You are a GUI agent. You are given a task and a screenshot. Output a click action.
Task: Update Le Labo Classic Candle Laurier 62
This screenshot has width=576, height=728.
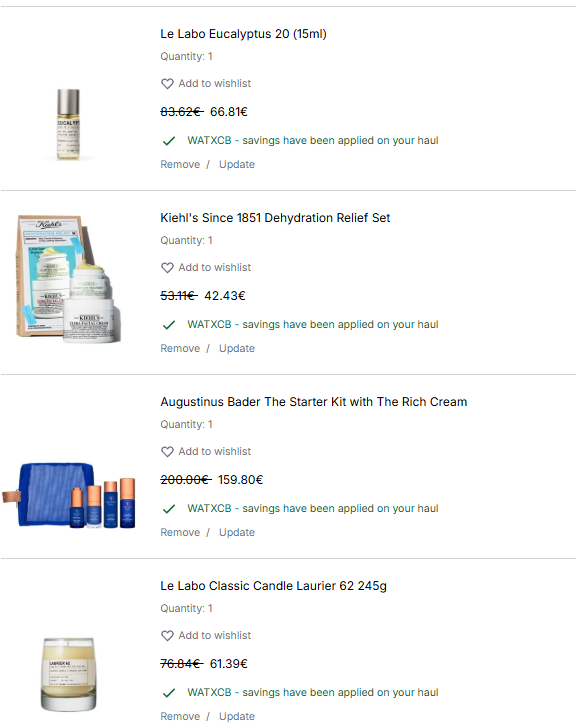[x=237, y=716]
